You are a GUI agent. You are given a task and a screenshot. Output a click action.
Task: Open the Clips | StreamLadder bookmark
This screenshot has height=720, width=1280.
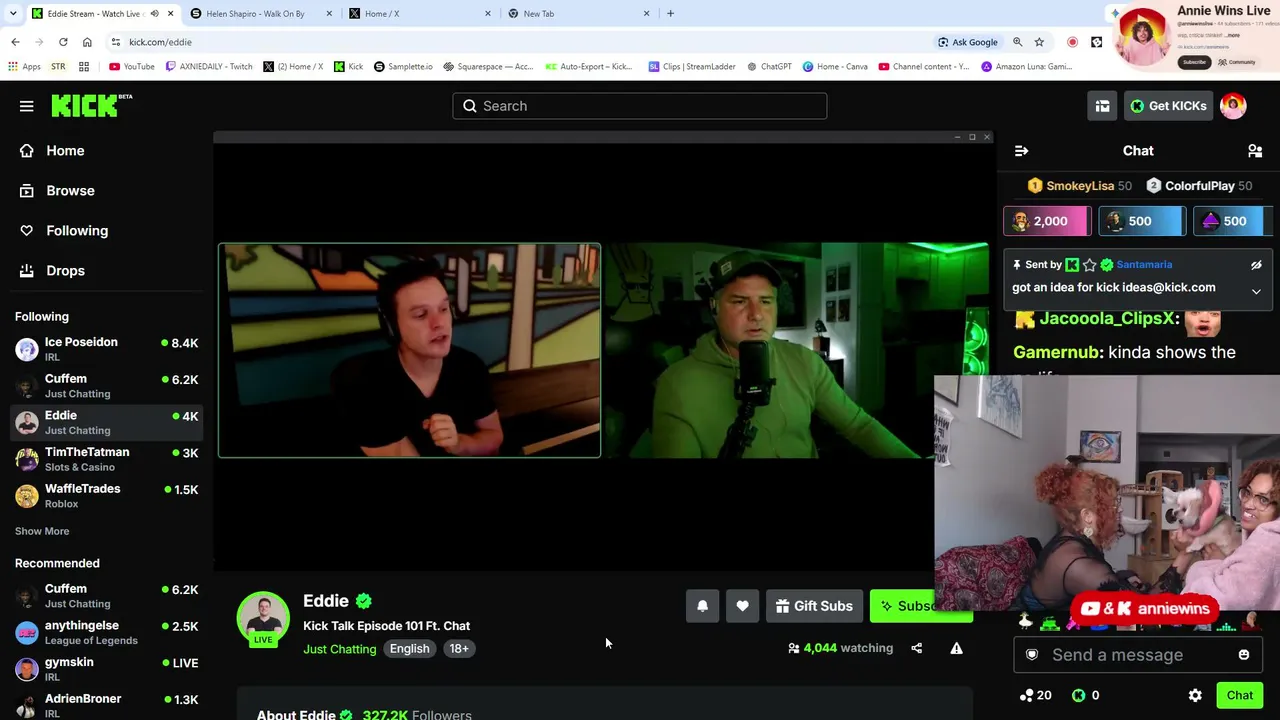coord(692,67)
